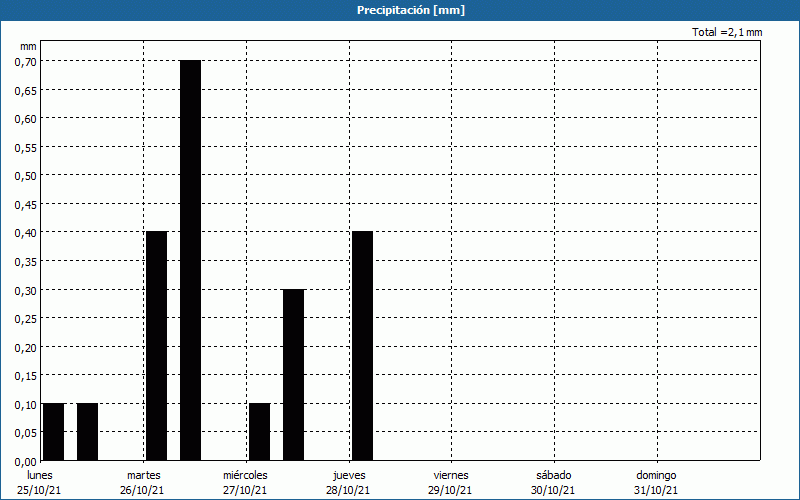
Task: Select the lunes day label
Action: click(x=40, y=475)
